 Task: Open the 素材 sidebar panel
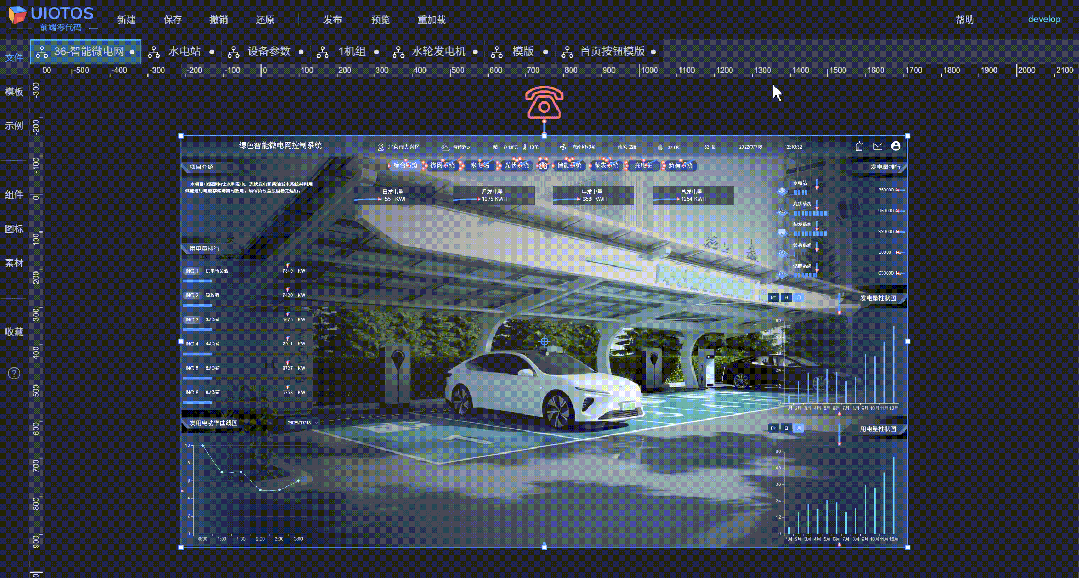[14, 263]
